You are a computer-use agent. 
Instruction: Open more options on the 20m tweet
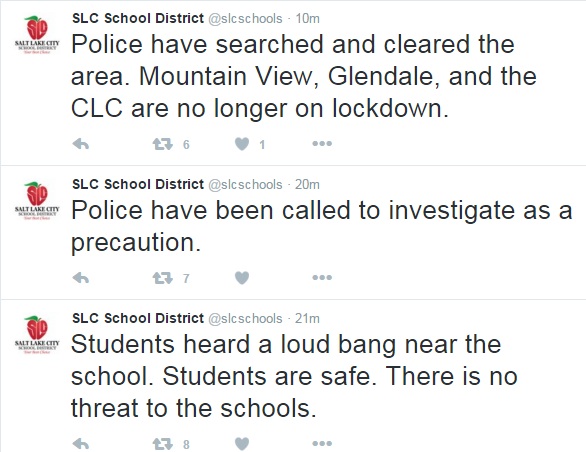(322, 277)
